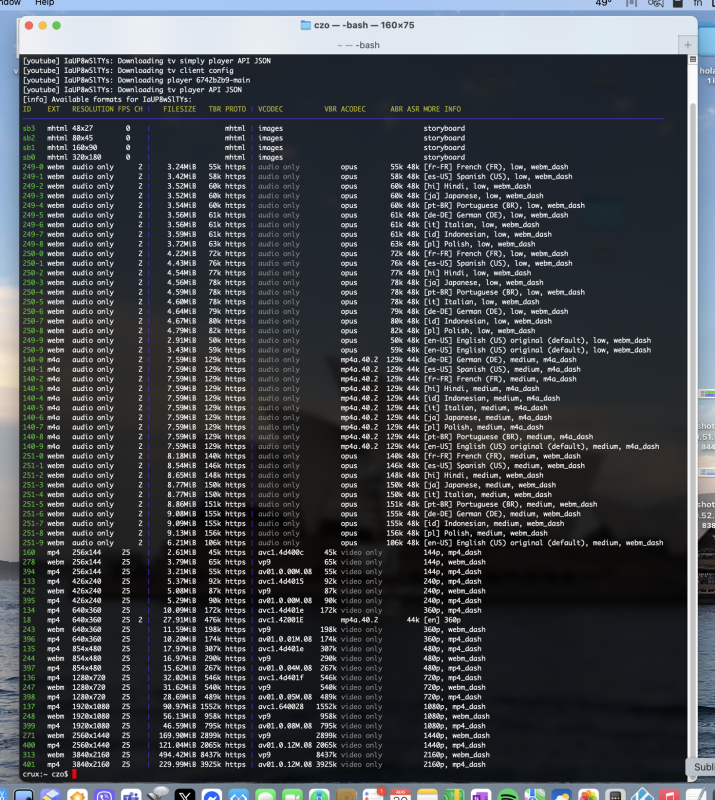The image size is (715, 800).
Task: Click "2160p, mp4_dash" info text
Action: tap(454, 765)
